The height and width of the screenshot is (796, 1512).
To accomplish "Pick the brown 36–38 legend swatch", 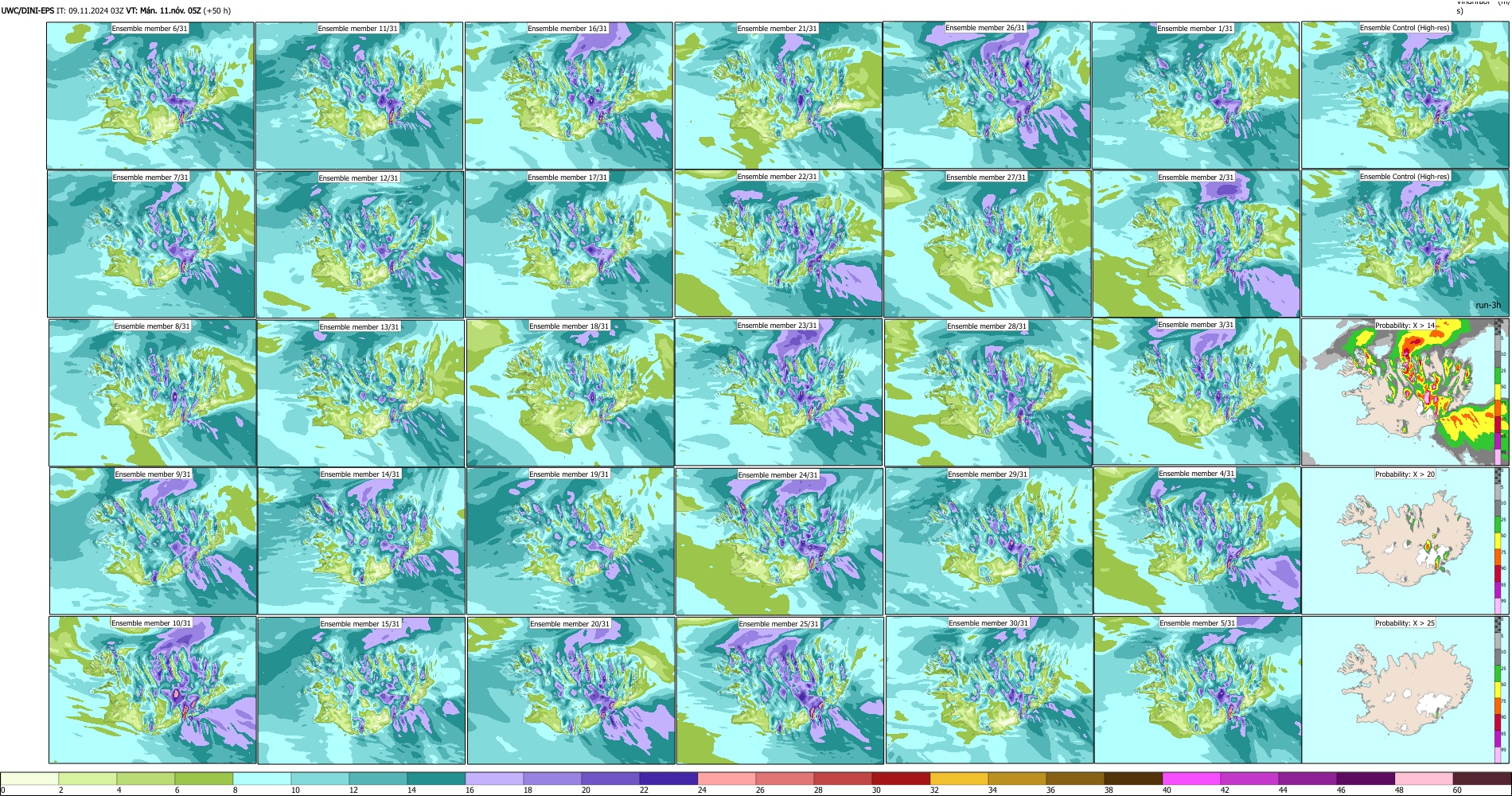I will point(1075,778).
